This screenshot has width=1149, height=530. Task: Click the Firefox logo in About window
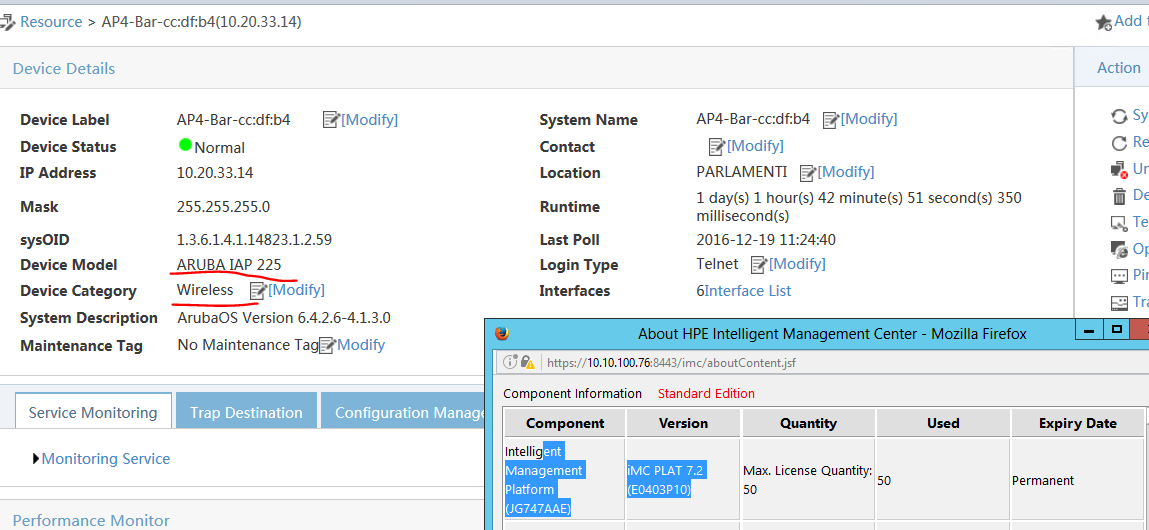502,334
